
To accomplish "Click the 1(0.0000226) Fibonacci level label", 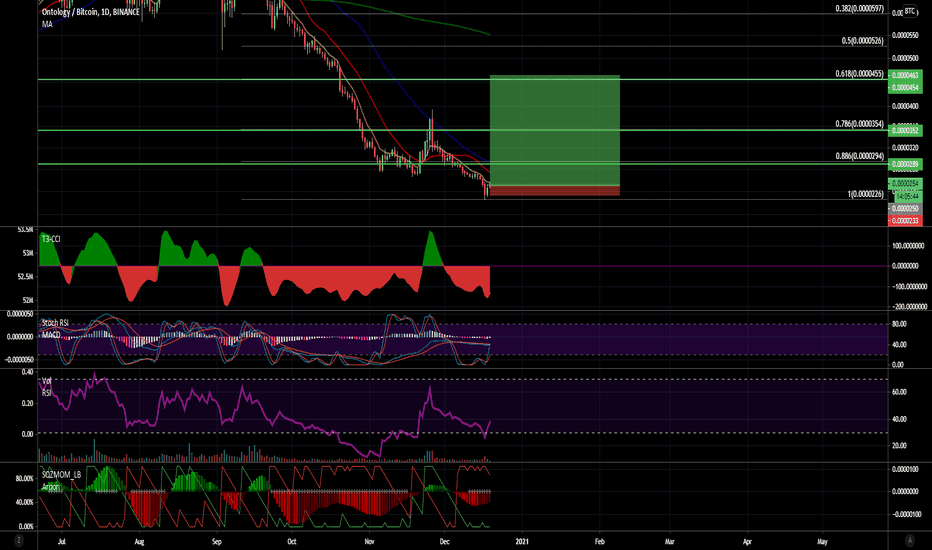I will pyautogui.click(x=865, y=194).
